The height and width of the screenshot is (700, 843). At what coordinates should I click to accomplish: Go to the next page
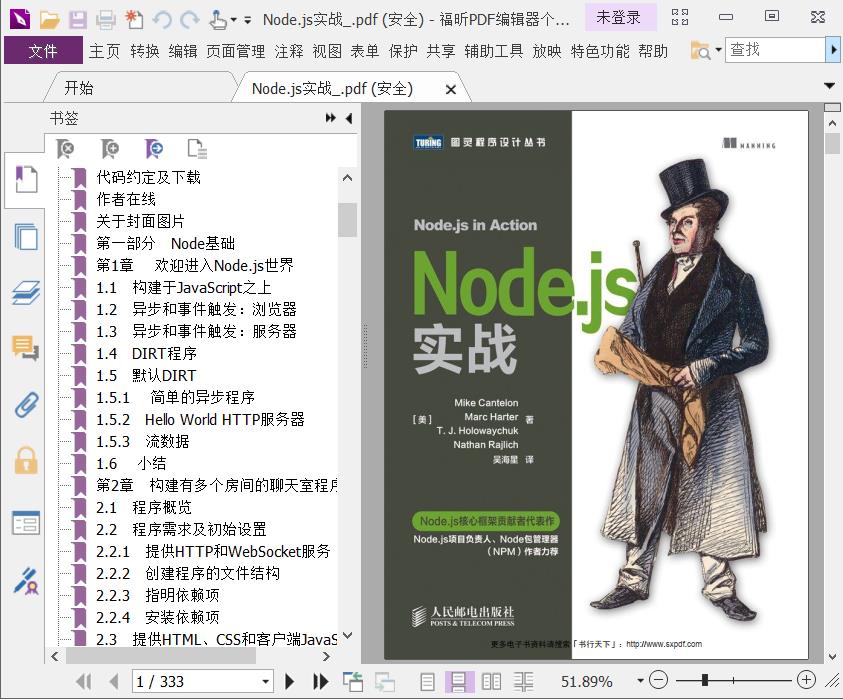[289, 682]
